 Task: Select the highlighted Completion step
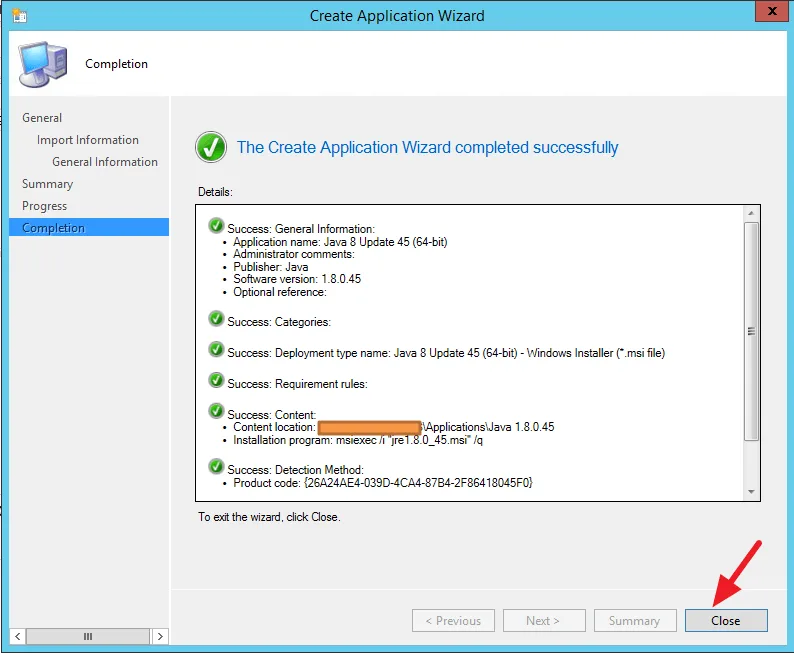tap(89, 227)
